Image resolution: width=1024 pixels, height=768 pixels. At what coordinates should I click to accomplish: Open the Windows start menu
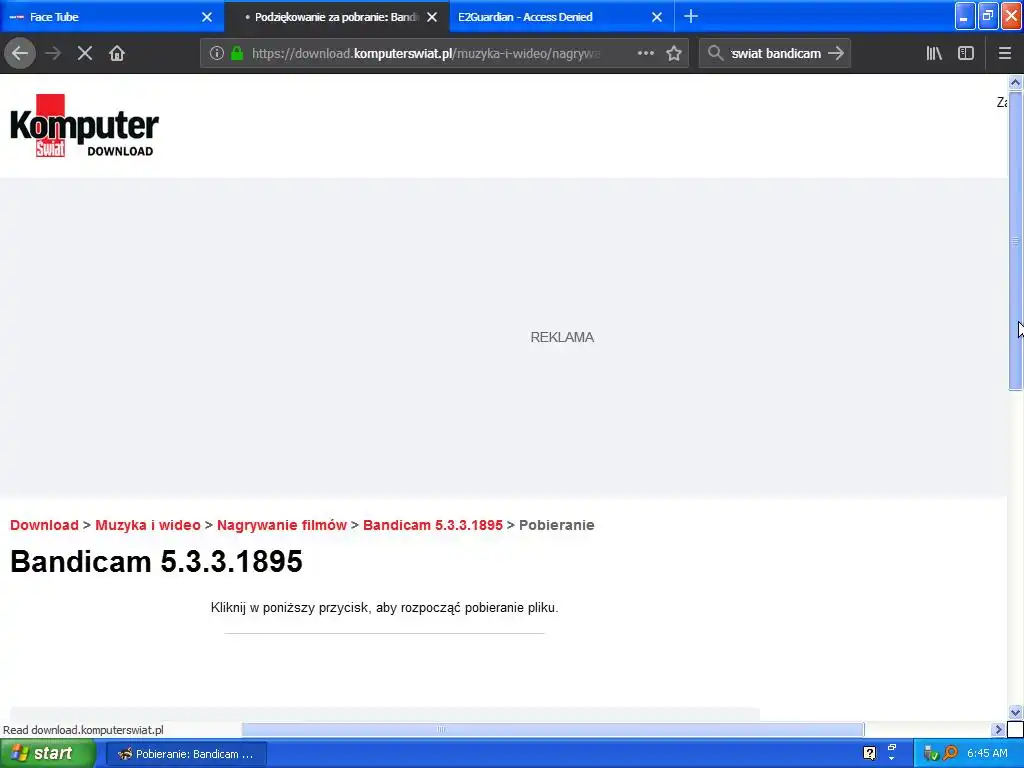click(x=48, y=754)
